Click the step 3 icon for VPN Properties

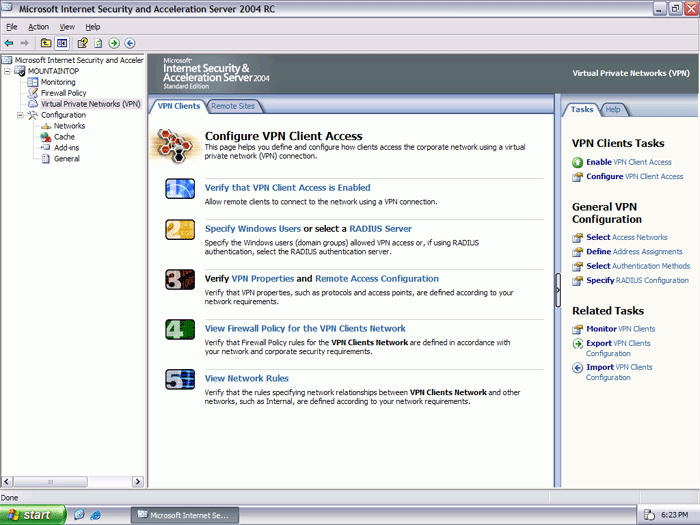point(180,280)
